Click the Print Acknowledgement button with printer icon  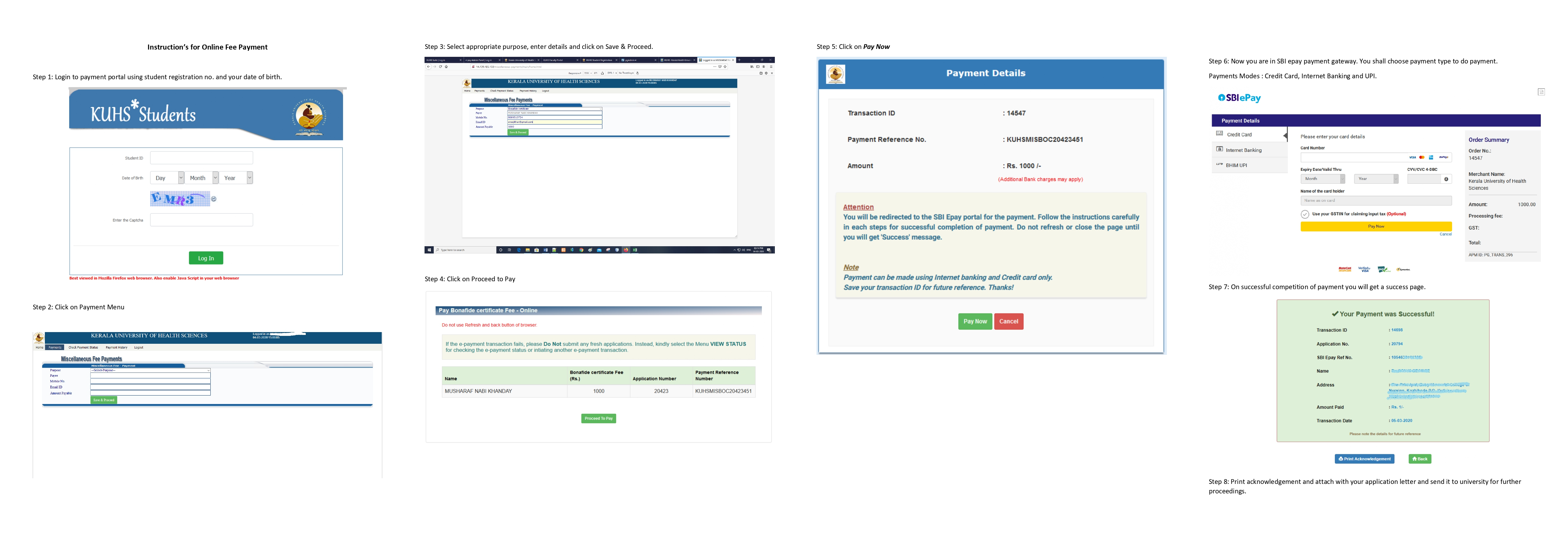coord(1364,459)
